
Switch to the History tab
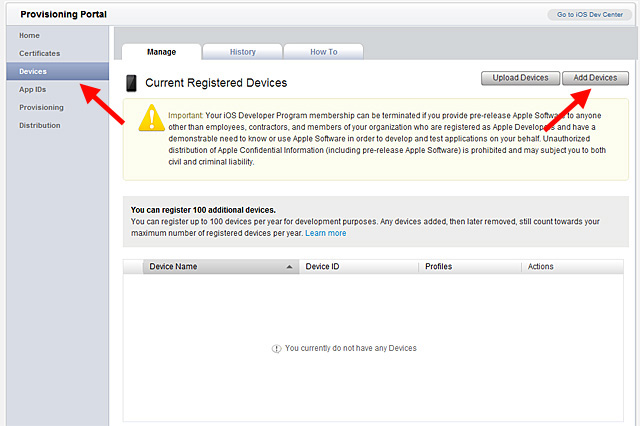click(242, 52)
